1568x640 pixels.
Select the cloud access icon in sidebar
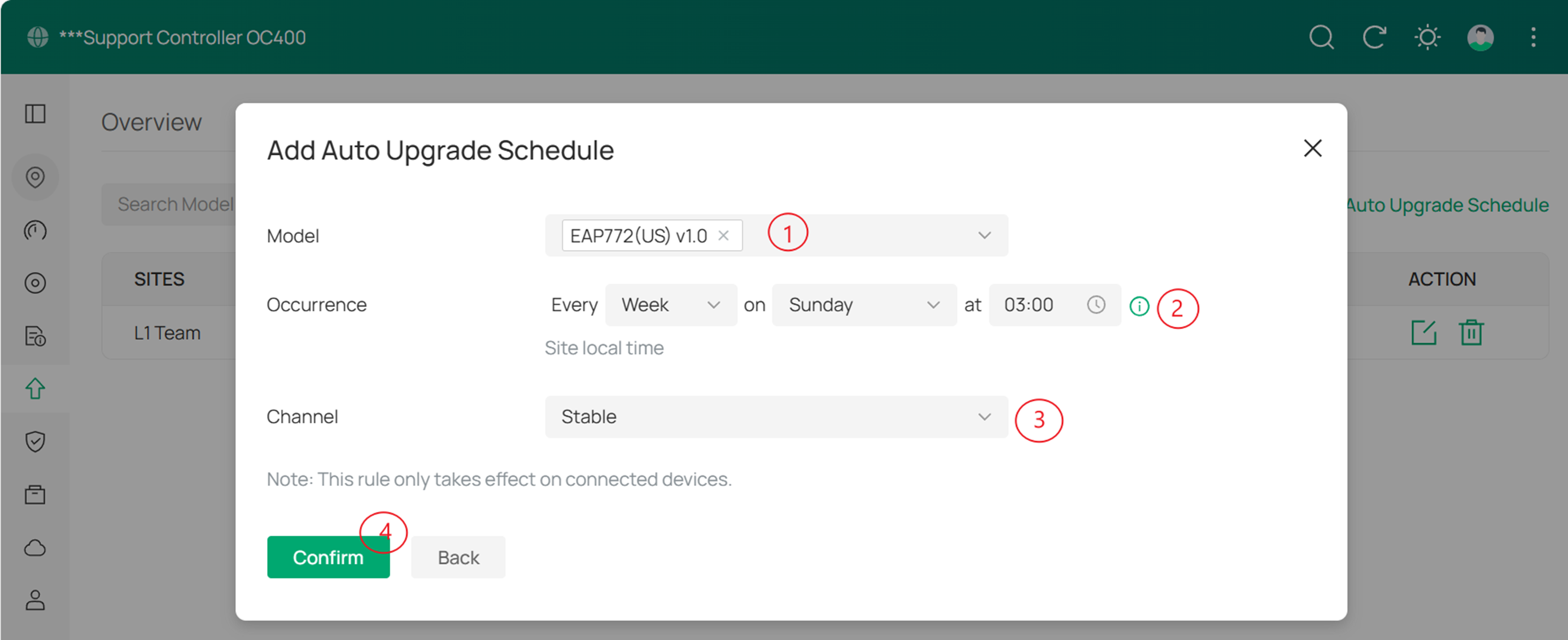pos(34,547)
